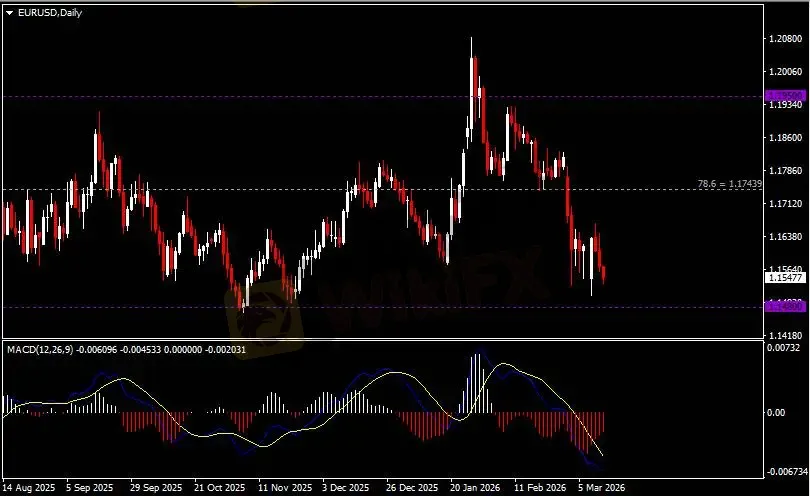Select the purple 1.19500 price level label

click(x=785, y=96)
